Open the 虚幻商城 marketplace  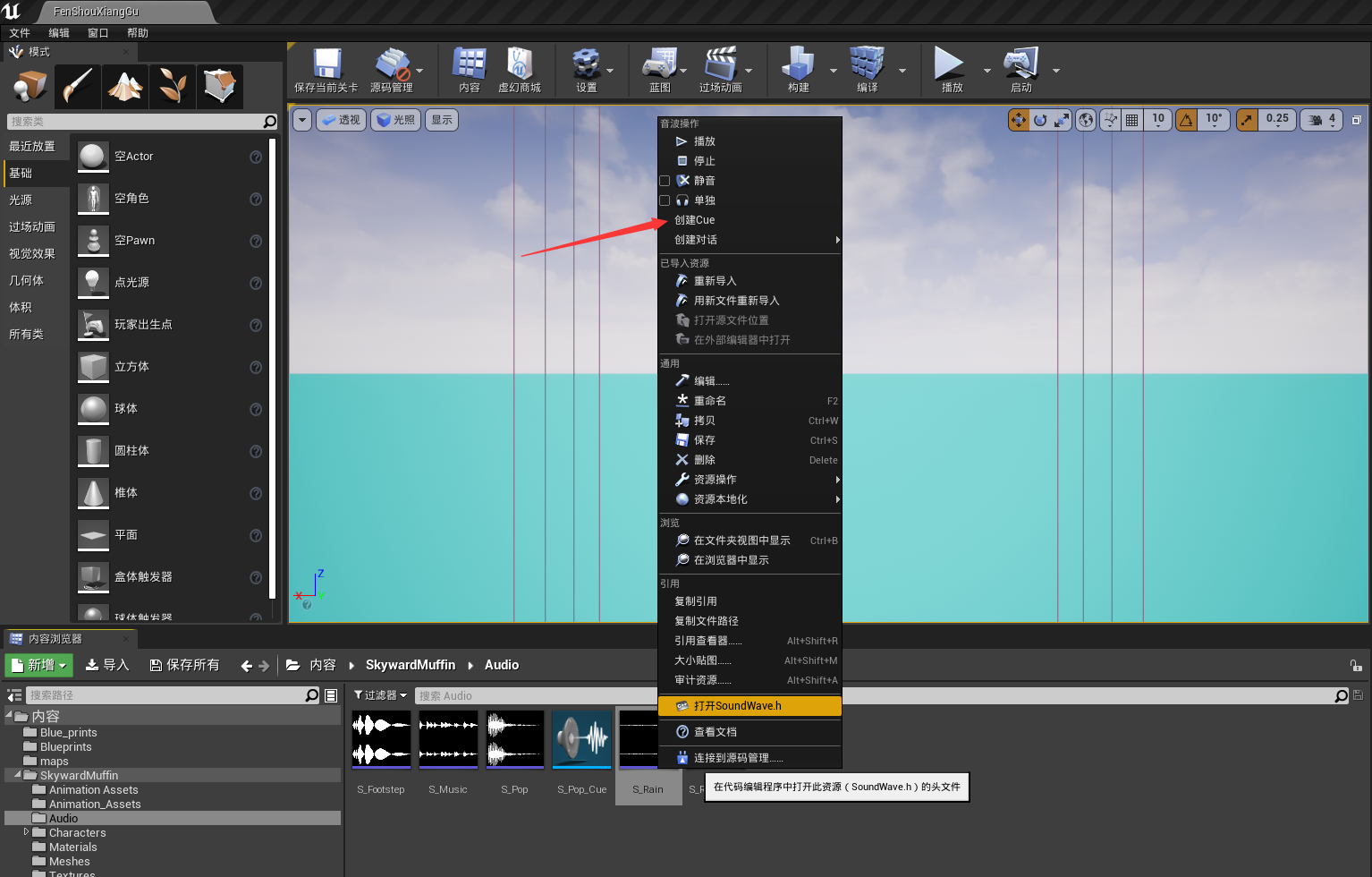click(520, 70)
